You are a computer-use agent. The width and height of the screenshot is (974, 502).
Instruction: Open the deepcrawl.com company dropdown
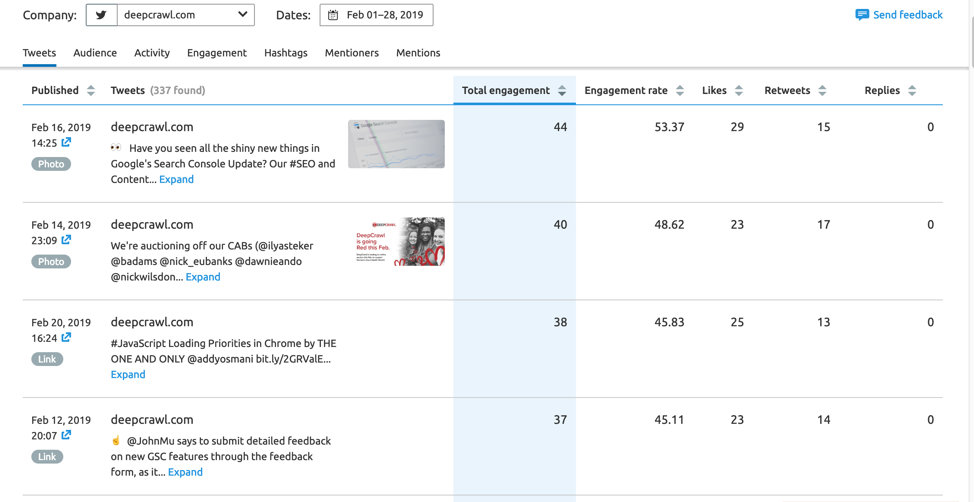[186, 15]
